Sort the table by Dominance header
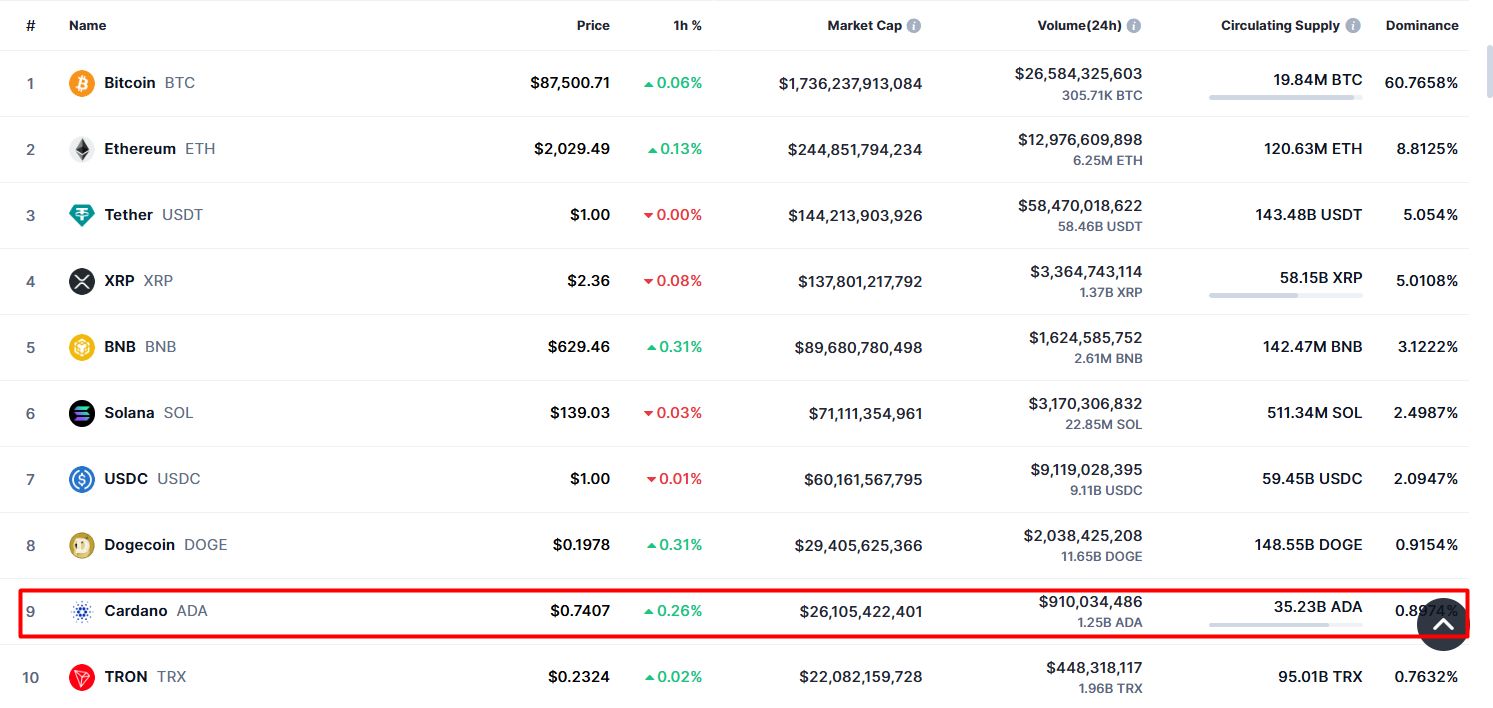This screenshot has height=708, width=1493. tap(1421, 26)
